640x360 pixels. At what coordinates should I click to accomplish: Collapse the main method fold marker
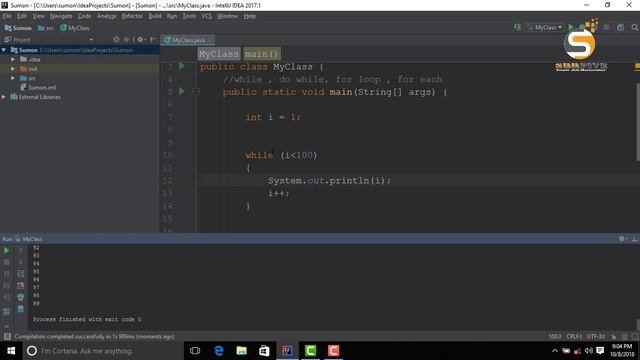[196, 91]
